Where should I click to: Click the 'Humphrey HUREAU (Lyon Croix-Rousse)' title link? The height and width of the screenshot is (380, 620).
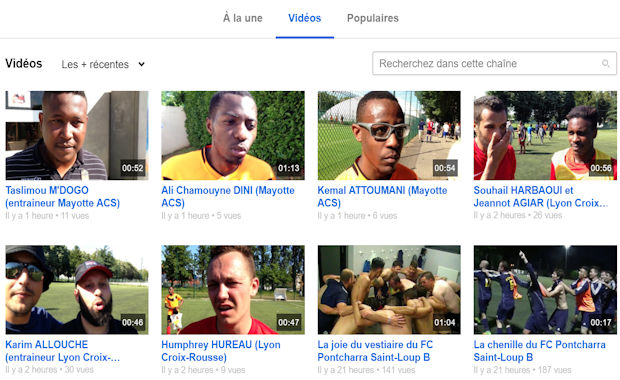(x=221, y=351)
